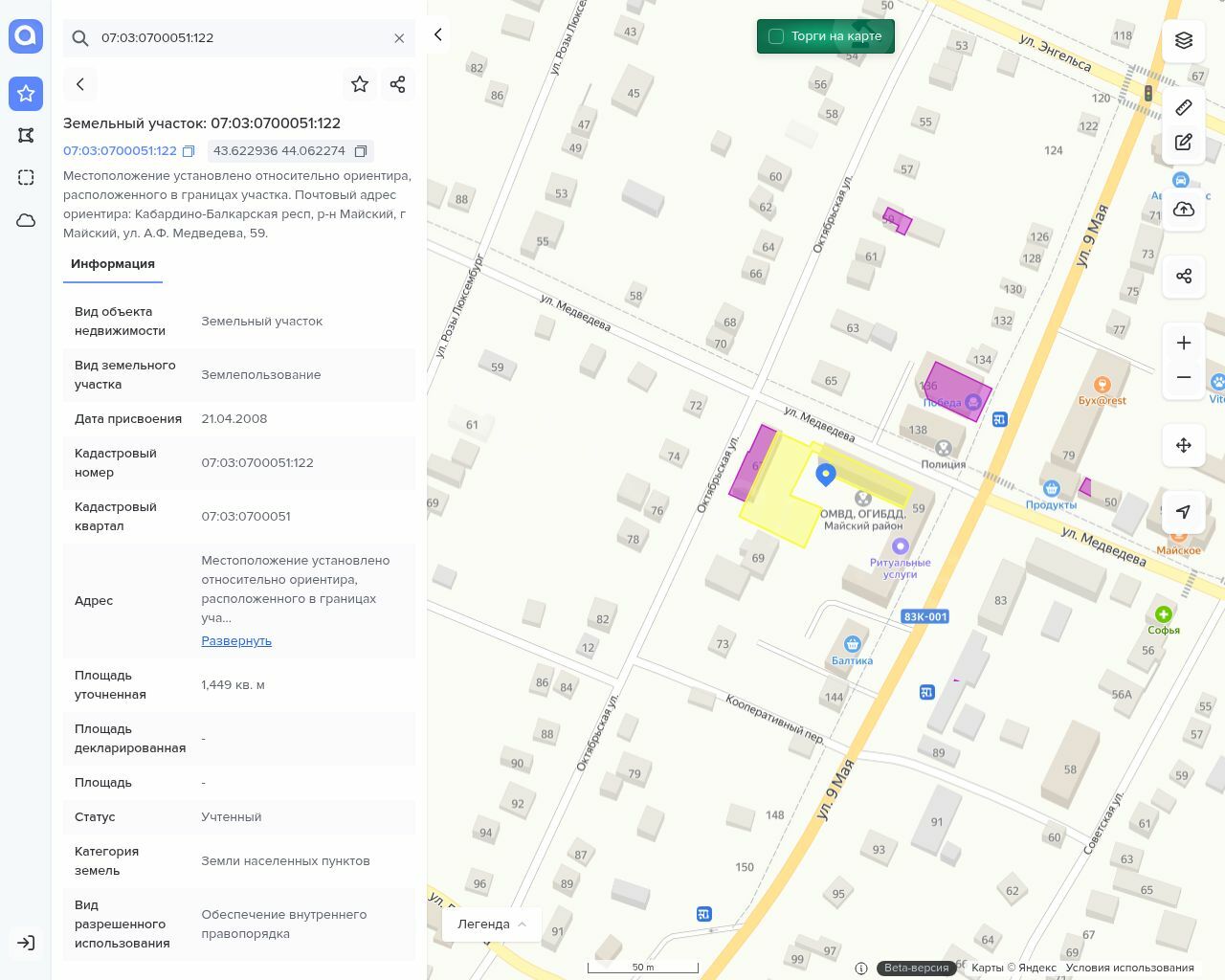
Task: Open the map layers icon
Action: [1184, 40]
